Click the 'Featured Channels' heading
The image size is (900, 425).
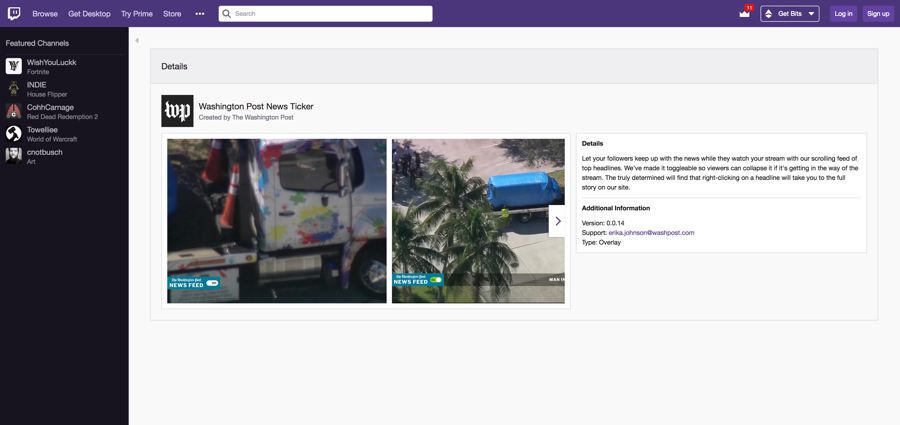[37, 43]
